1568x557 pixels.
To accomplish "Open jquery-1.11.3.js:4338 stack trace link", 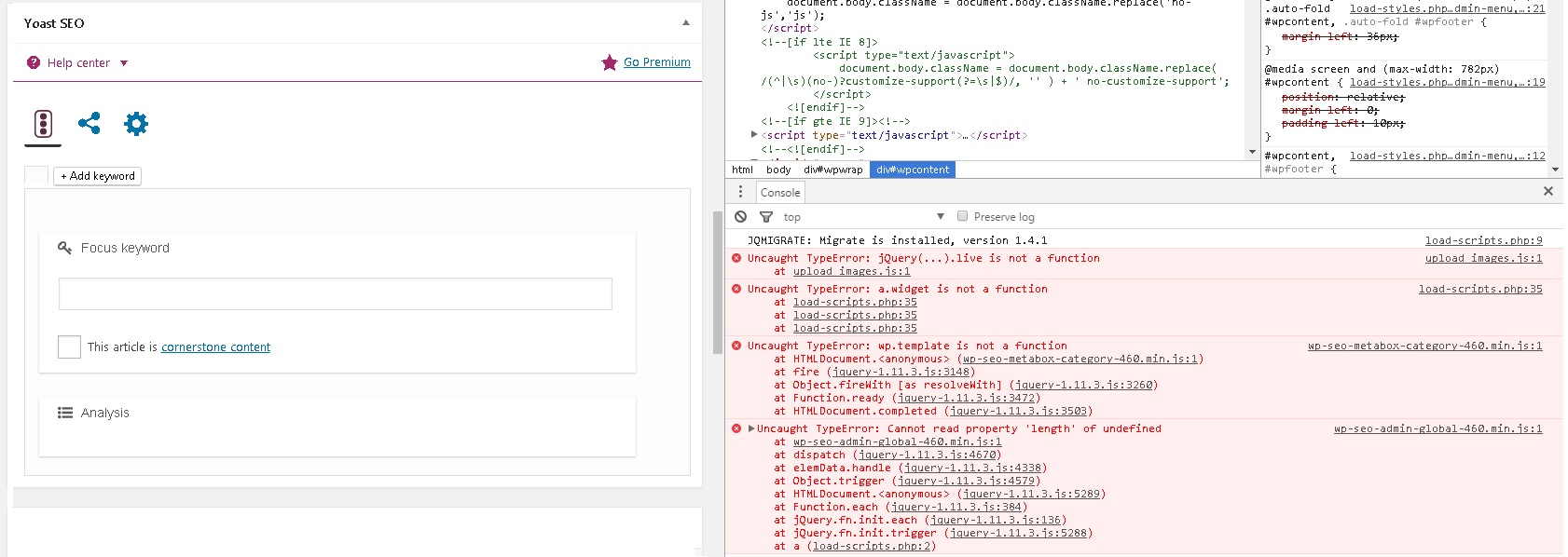I will (x=972, y=468).
